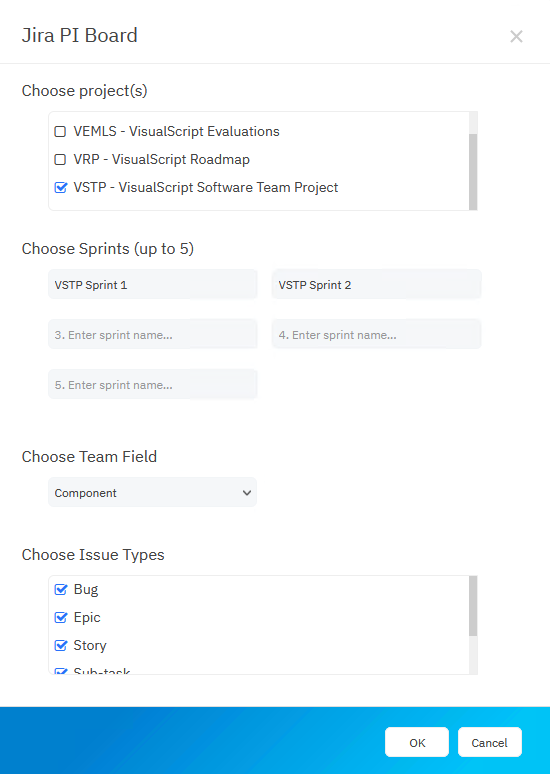
Task: Focus the third sprint name field
Action: point(153,335)
